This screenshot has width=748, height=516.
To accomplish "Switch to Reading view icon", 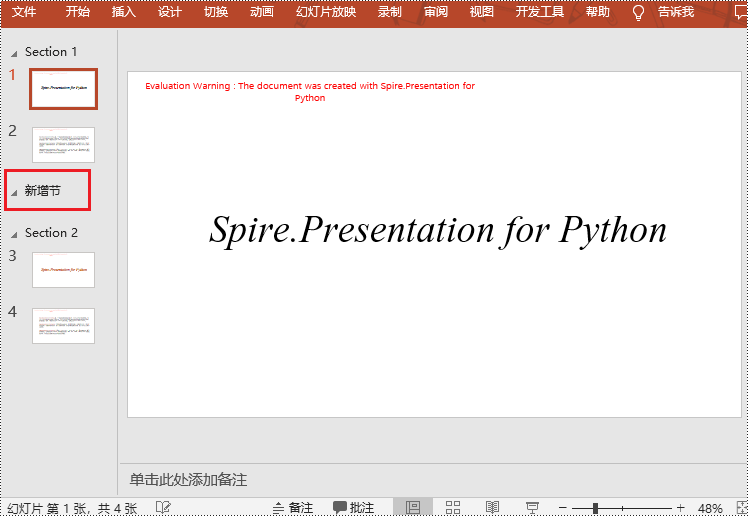I will pos(492,507).
